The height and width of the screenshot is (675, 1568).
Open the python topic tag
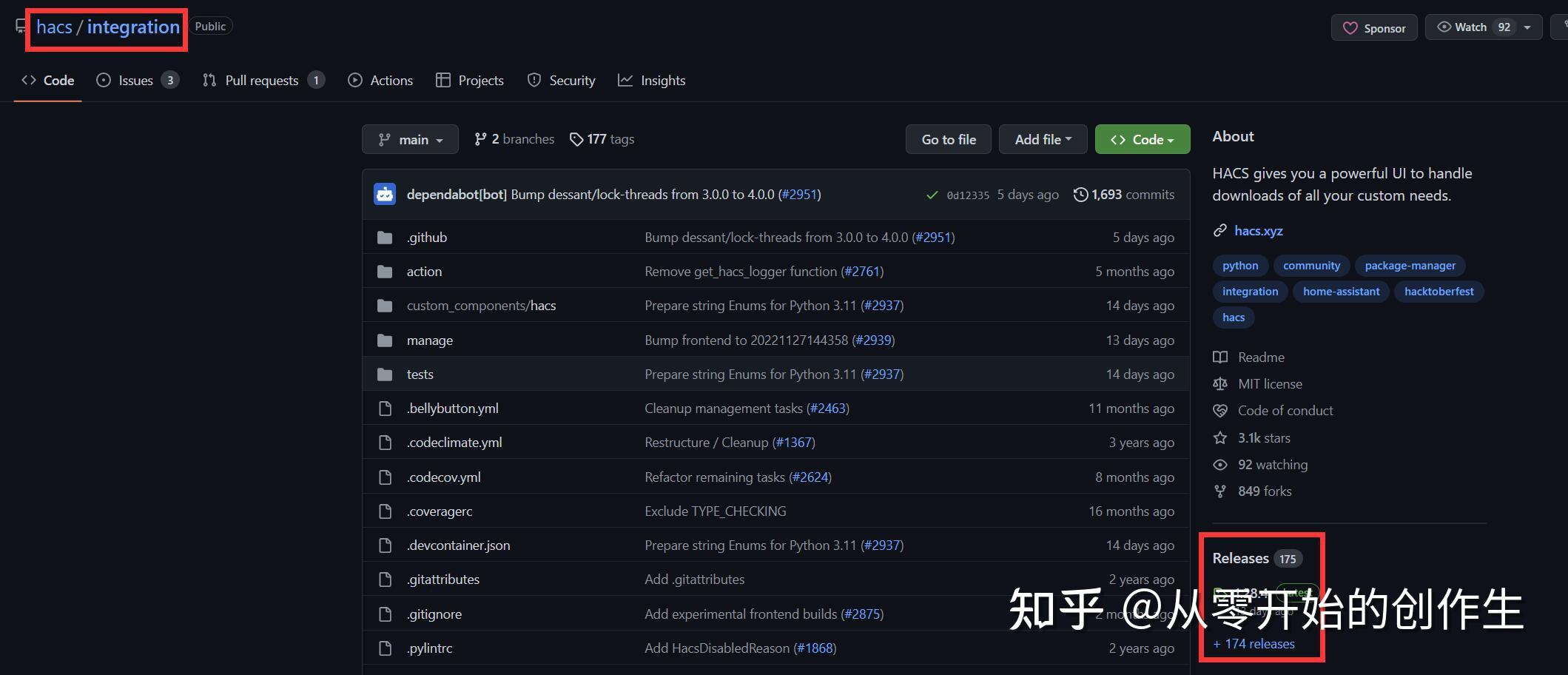[1239, 265]
